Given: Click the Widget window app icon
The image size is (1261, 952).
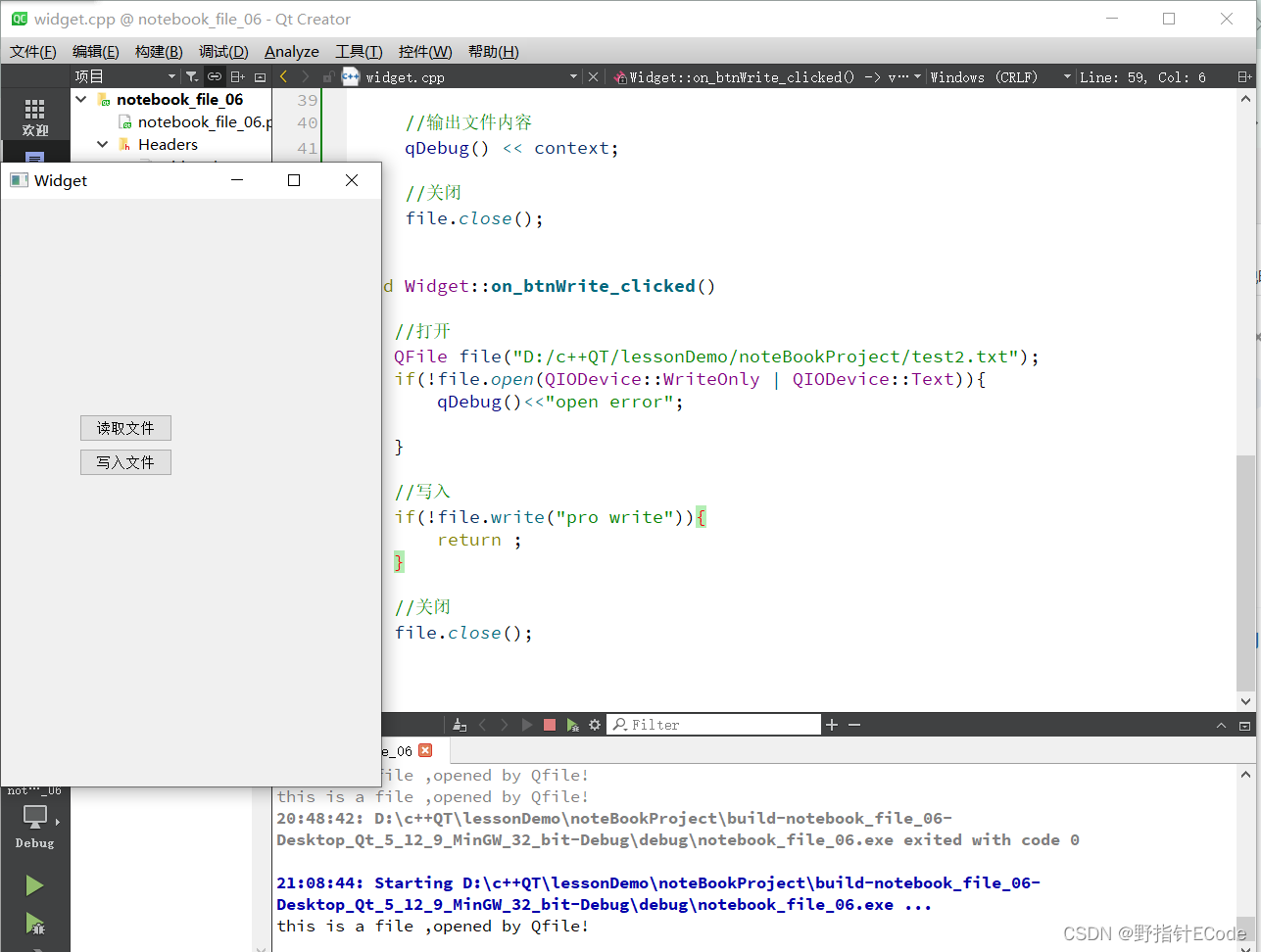Looking at the screenshot, I should tap(19, 180).
